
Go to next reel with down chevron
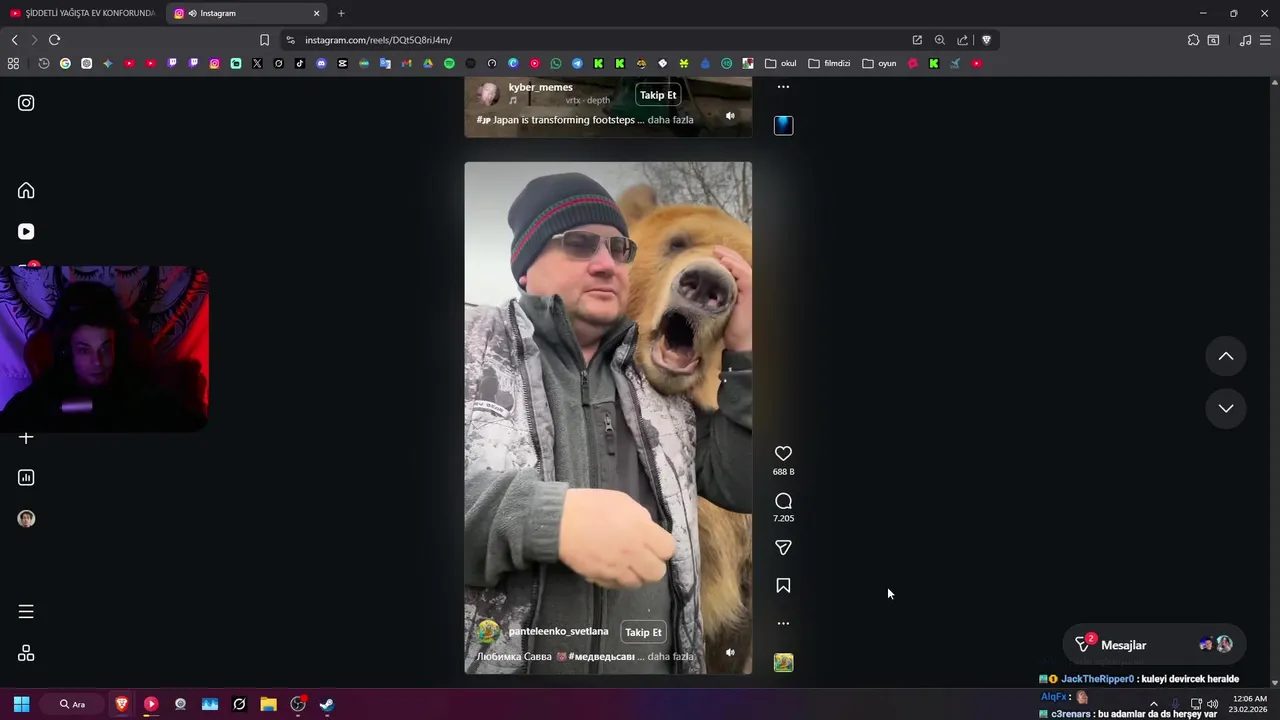click(x=1226, y=408)
